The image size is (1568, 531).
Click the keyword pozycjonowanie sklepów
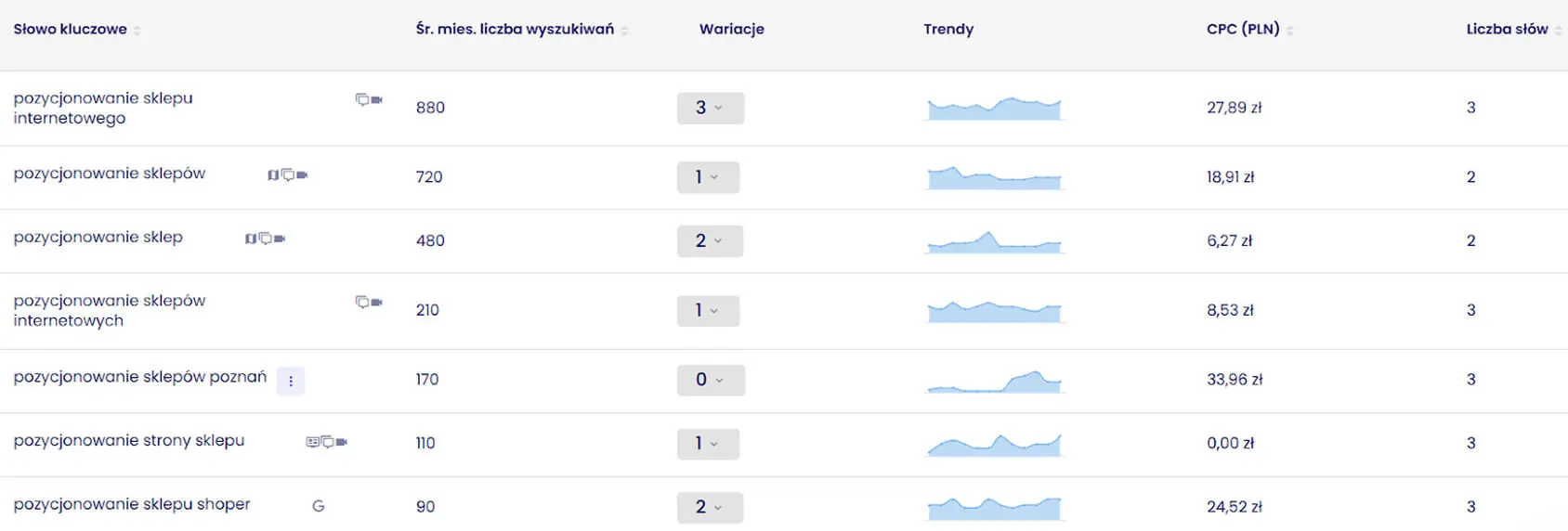click(x=110, y=174)
